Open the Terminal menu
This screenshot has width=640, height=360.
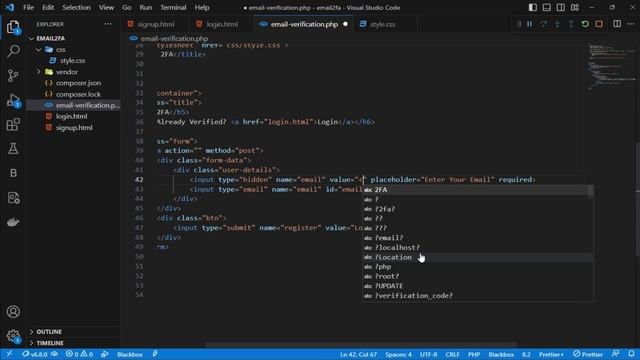click(173, 7)
